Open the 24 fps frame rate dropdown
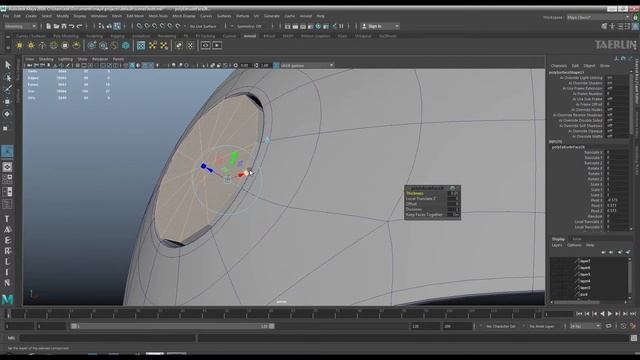Screen dimensions: 640x360 585,326
